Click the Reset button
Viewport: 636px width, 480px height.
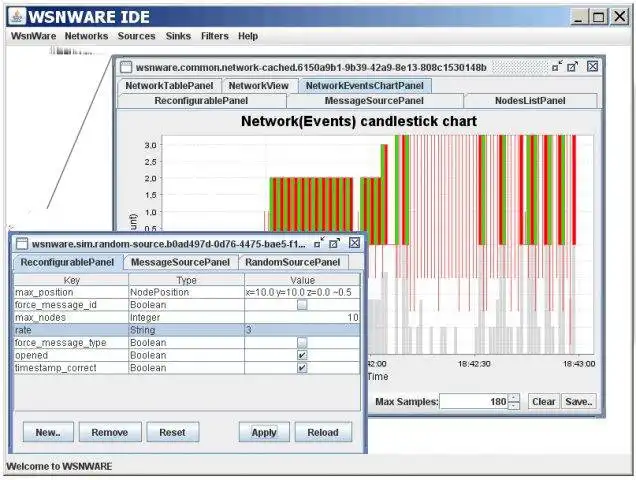click(172, 432)
